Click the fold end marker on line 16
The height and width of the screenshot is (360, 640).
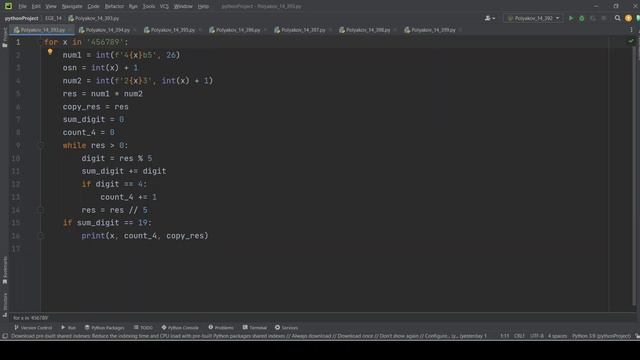click(41, 236)
